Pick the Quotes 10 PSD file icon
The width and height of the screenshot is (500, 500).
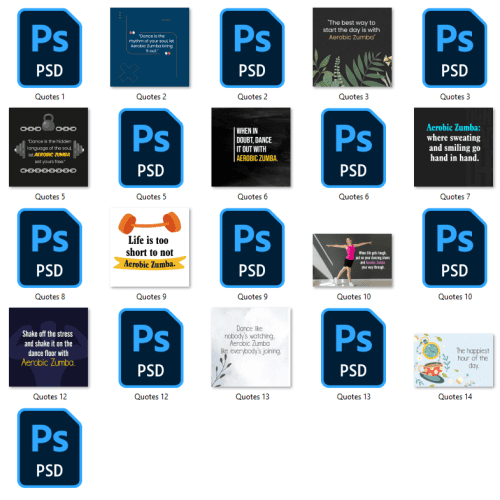[x=455, y=248]
